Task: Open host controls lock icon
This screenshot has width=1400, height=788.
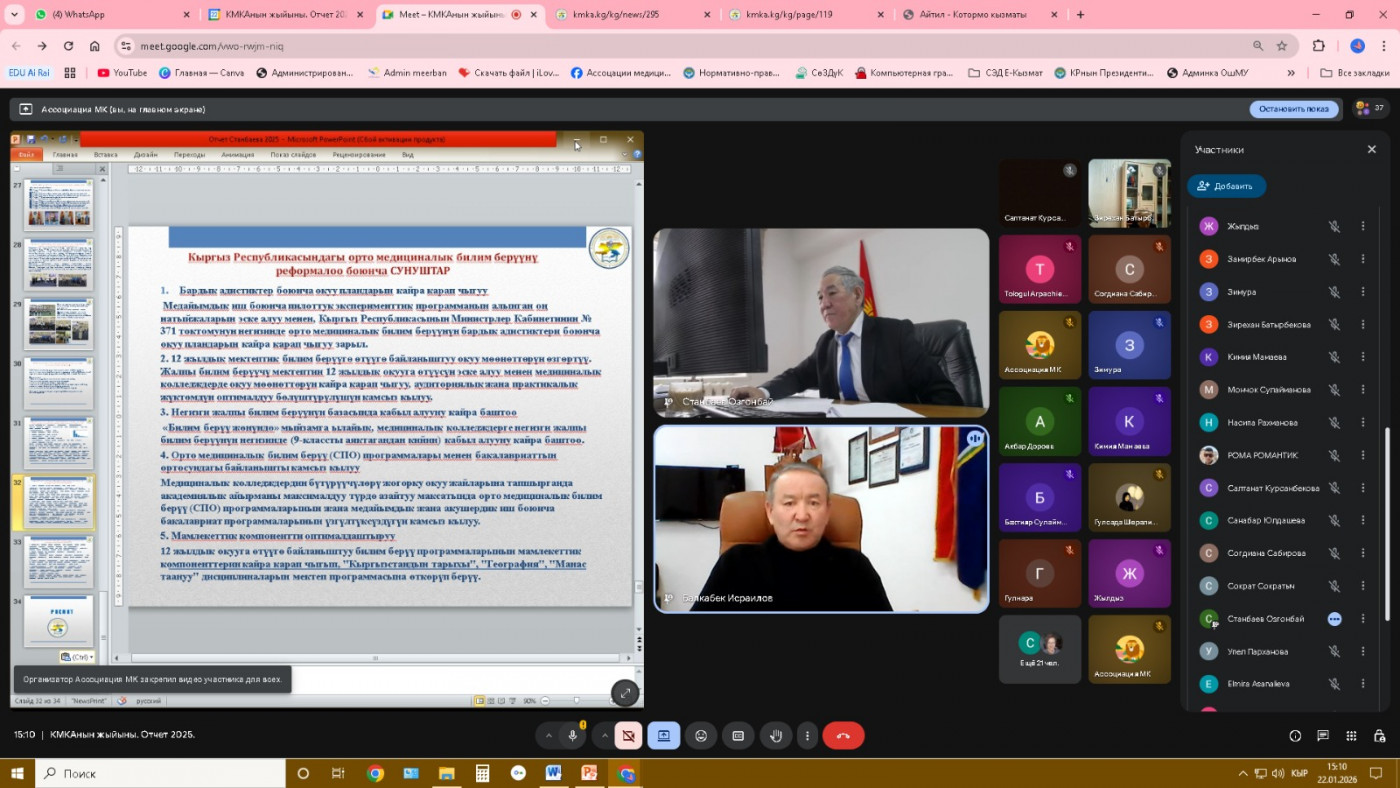Action: (1379, 736)
